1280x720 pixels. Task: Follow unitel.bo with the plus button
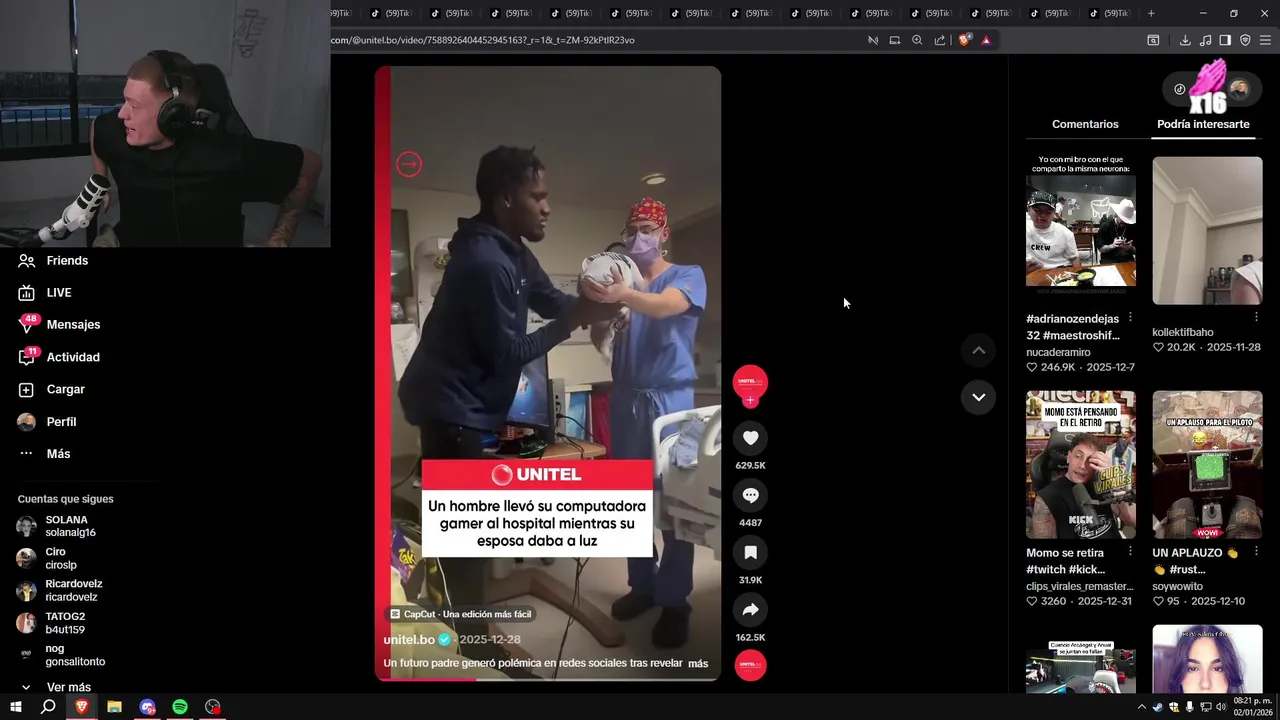click(x=750, y=401)
